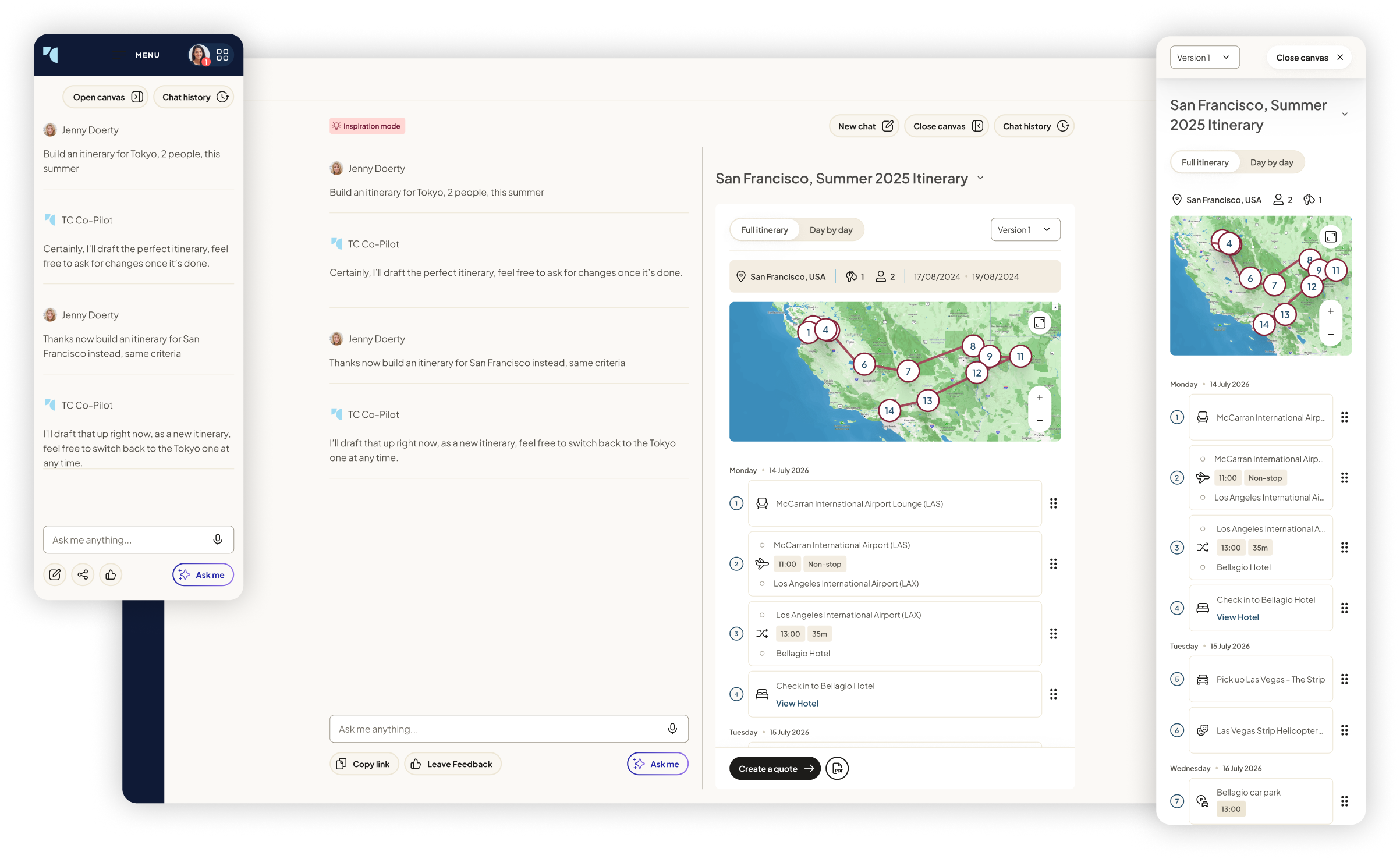Click the logo in the mobile chat header
Screen dimensions: 1400x859
(51, 55)
